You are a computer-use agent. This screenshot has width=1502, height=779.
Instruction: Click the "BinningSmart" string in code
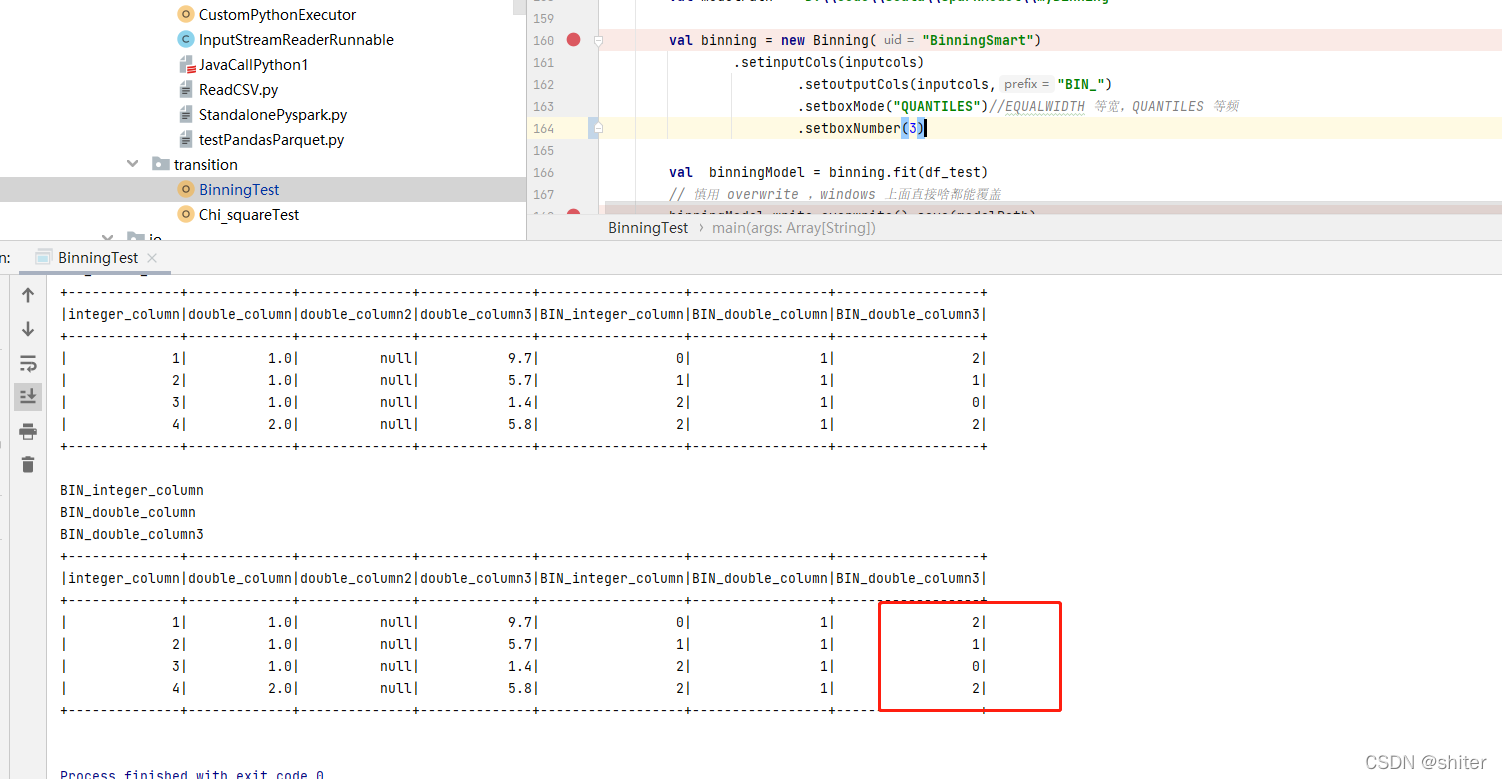click(x=978, y=40)
